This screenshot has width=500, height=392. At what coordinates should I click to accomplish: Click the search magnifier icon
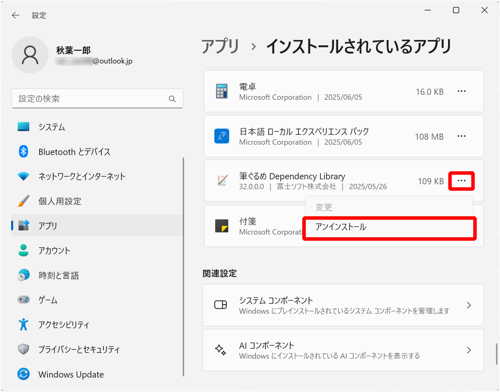point(172,99)
